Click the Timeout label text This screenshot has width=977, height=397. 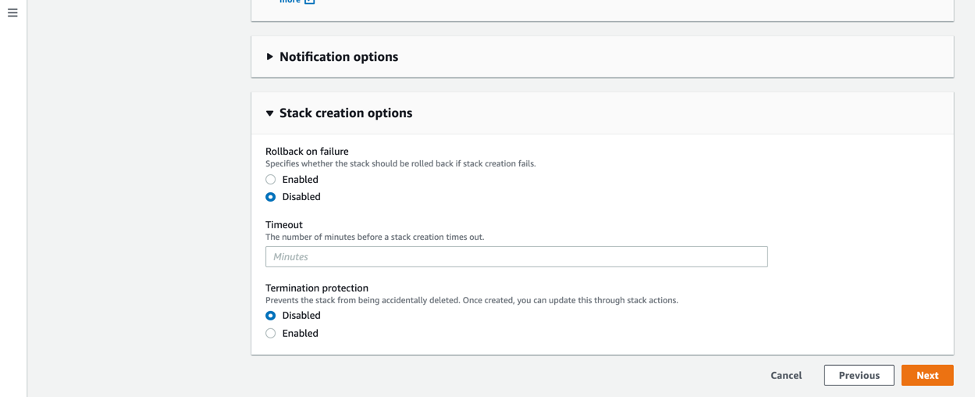click(x=284, y=224)
